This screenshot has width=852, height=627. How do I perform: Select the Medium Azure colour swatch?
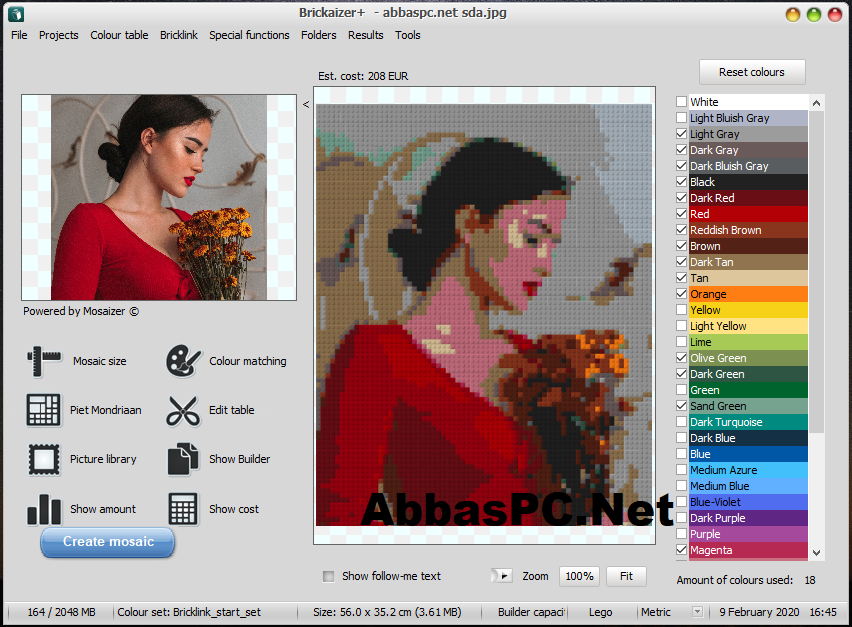pyautogui.click(x=748, y=470)
